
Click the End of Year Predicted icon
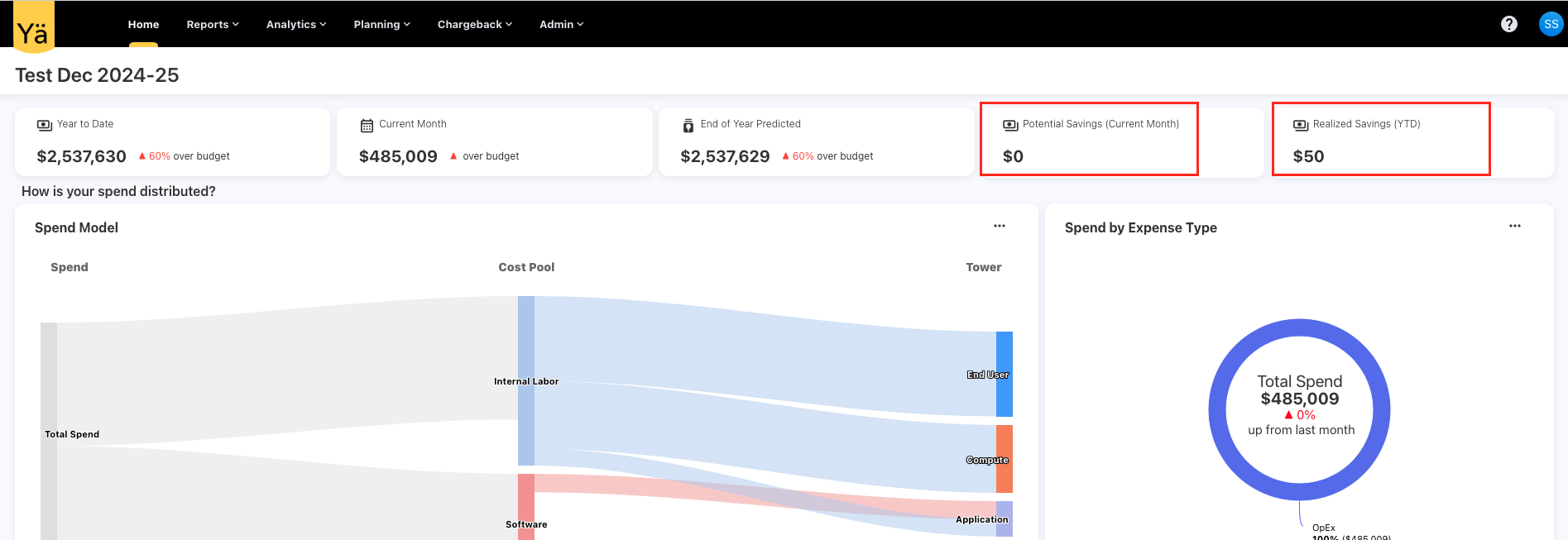(x=688, y=126)
